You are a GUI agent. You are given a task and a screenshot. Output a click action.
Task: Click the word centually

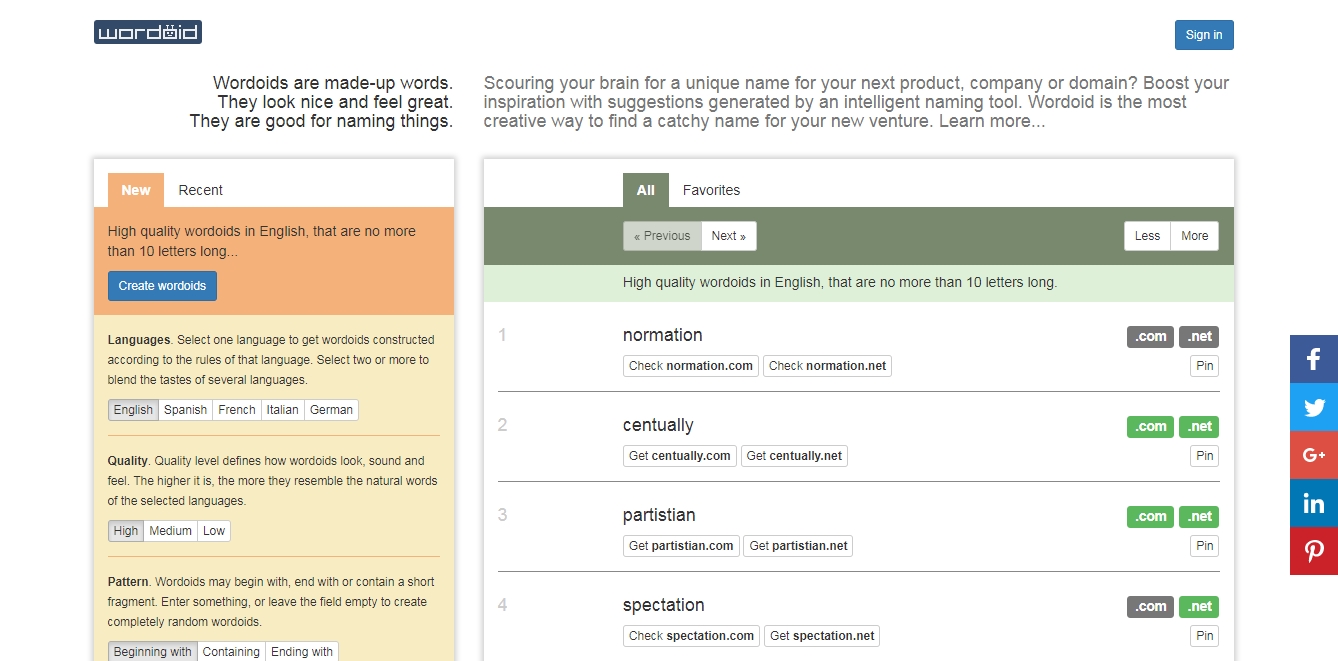point(658,425)
